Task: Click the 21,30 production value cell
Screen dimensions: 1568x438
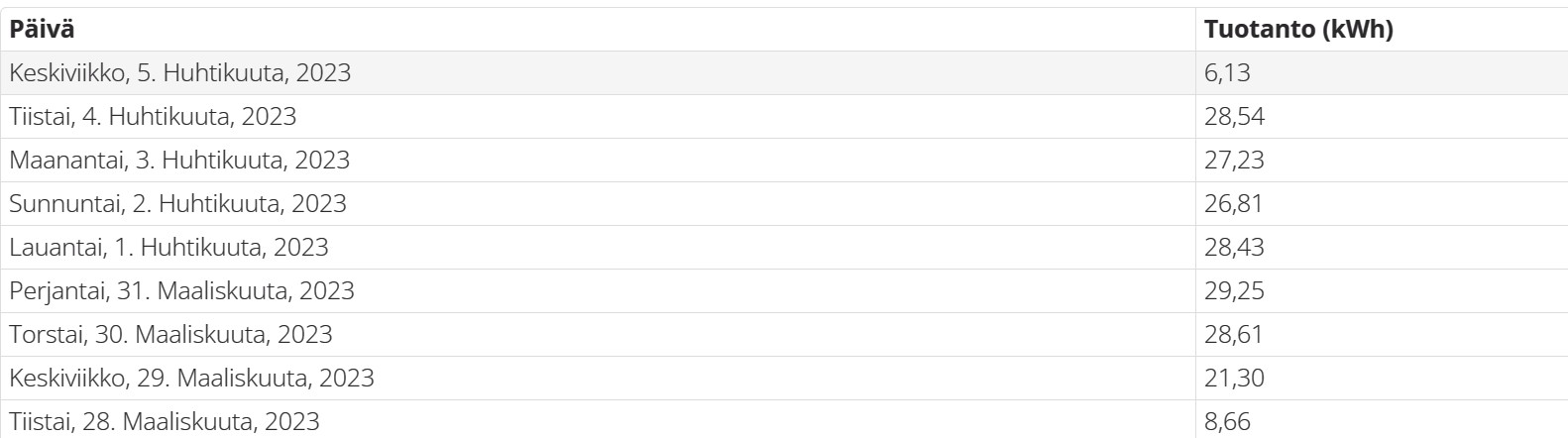Action: tap(1382, 379)
